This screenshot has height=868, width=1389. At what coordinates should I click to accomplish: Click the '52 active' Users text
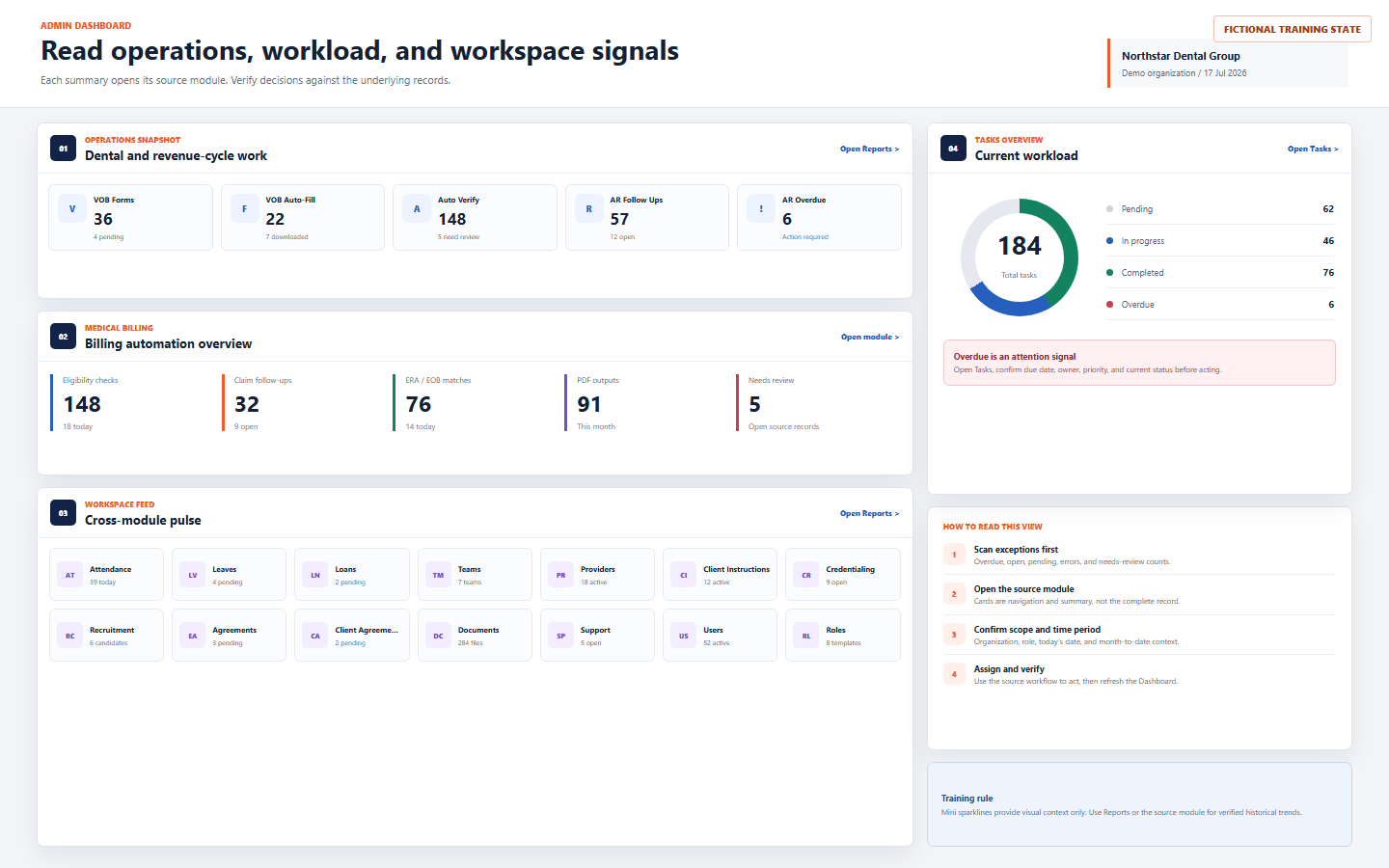coord(717,643)
